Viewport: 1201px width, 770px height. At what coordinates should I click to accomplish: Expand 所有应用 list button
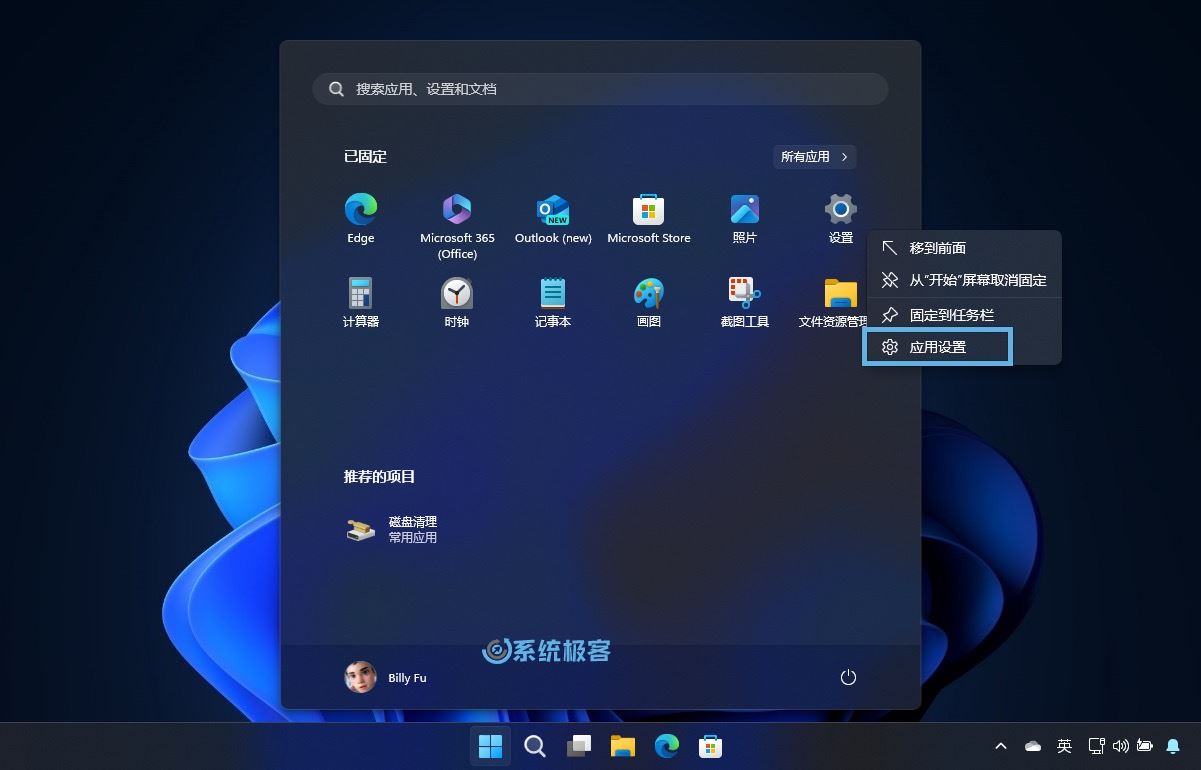[x=814, y=157]
